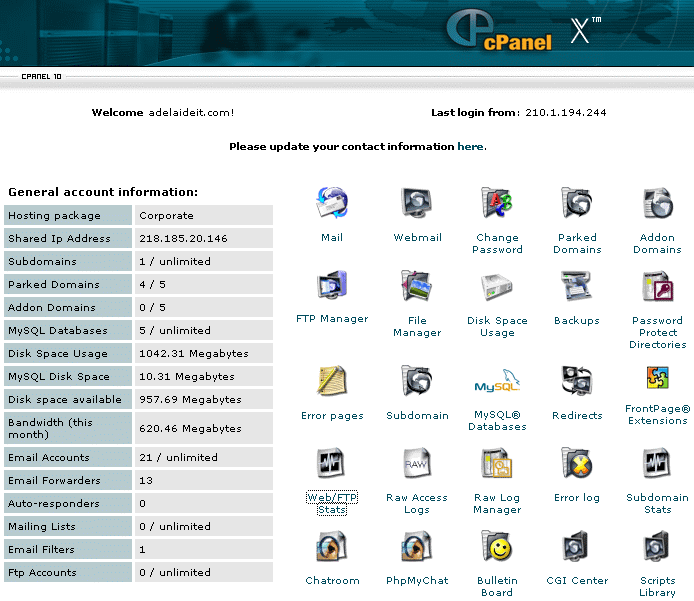Open the Change Password icon
The width and height of the screenshot is (694, 601).
click(497, 204)
